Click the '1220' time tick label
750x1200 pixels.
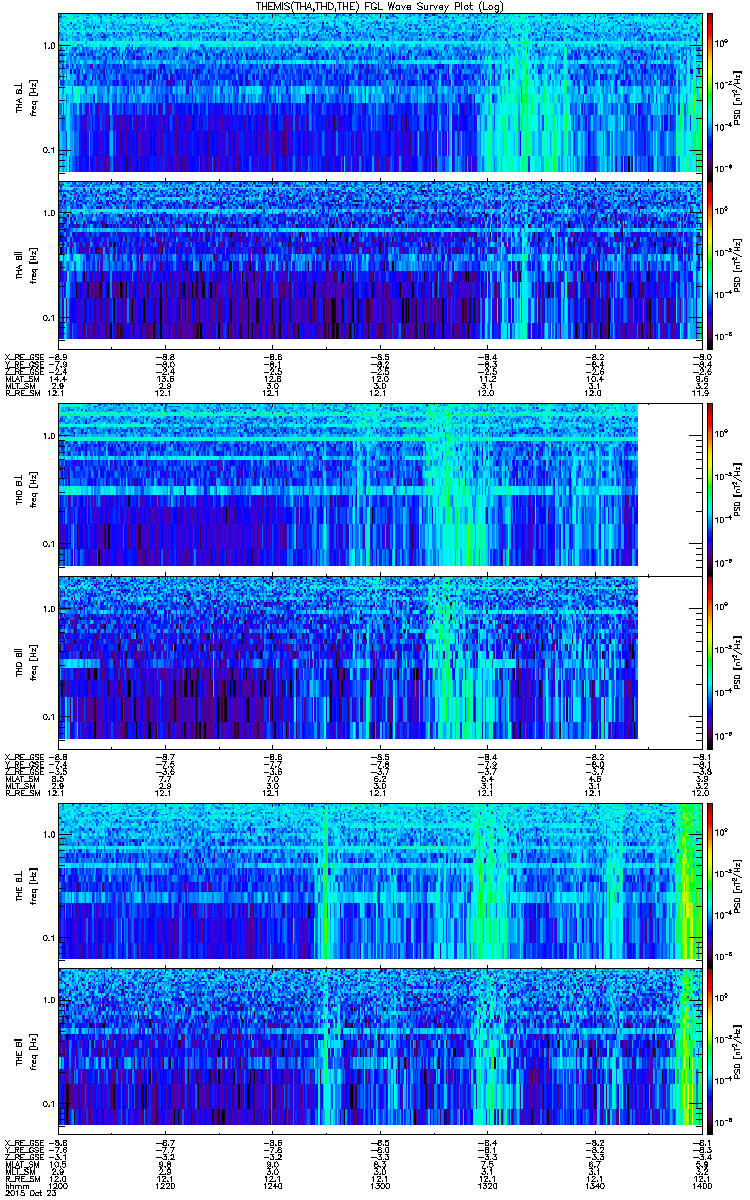coord(164,1186)
